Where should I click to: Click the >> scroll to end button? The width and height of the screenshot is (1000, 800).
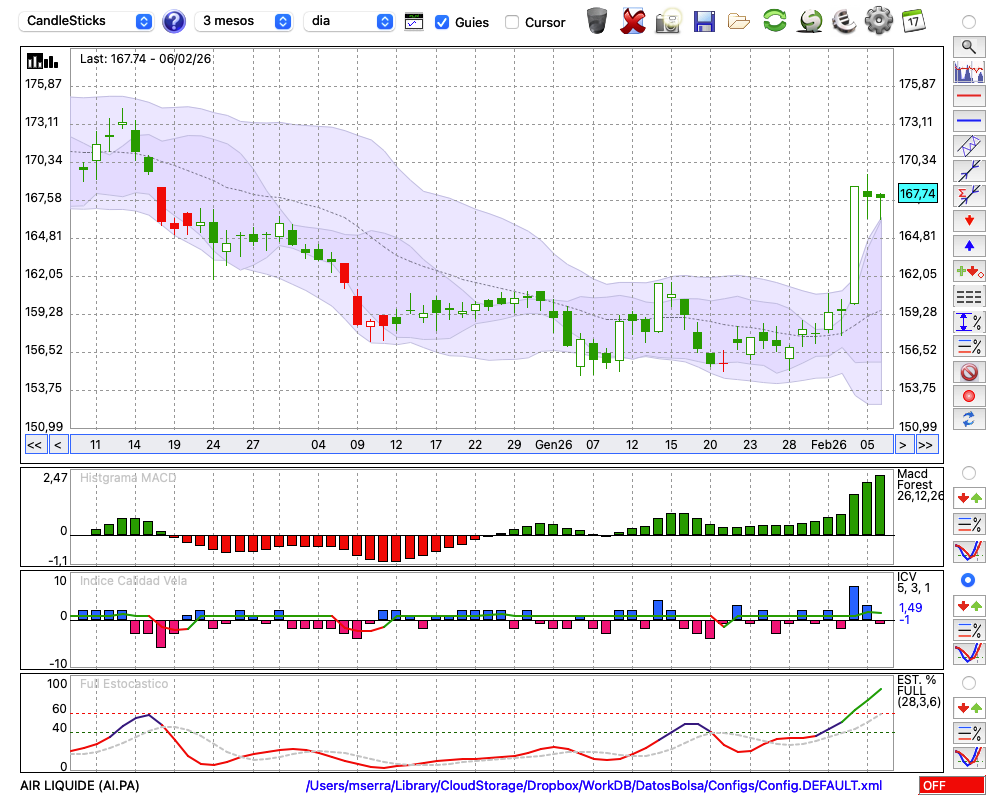click(926, 445)
